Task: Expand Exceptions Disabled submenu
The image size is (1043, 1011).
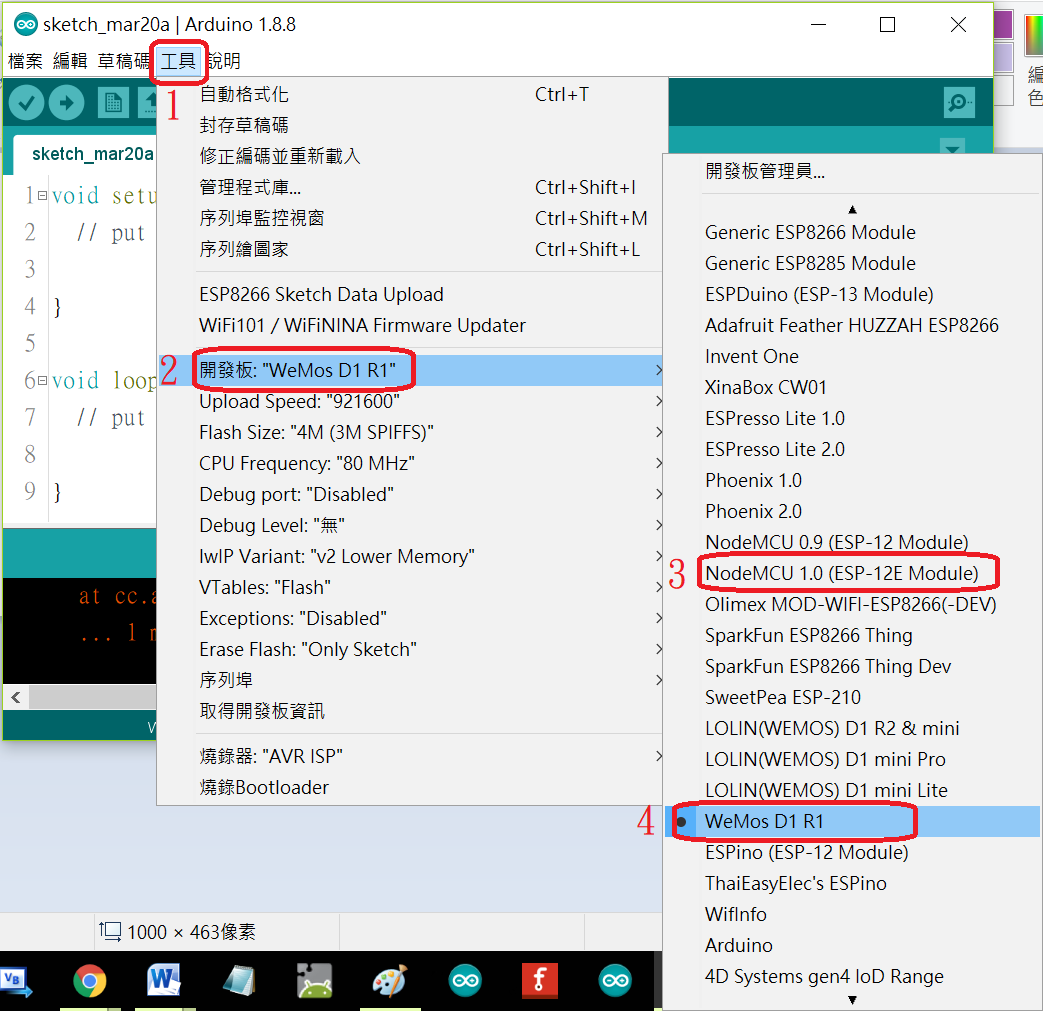Action: (410, 618)
